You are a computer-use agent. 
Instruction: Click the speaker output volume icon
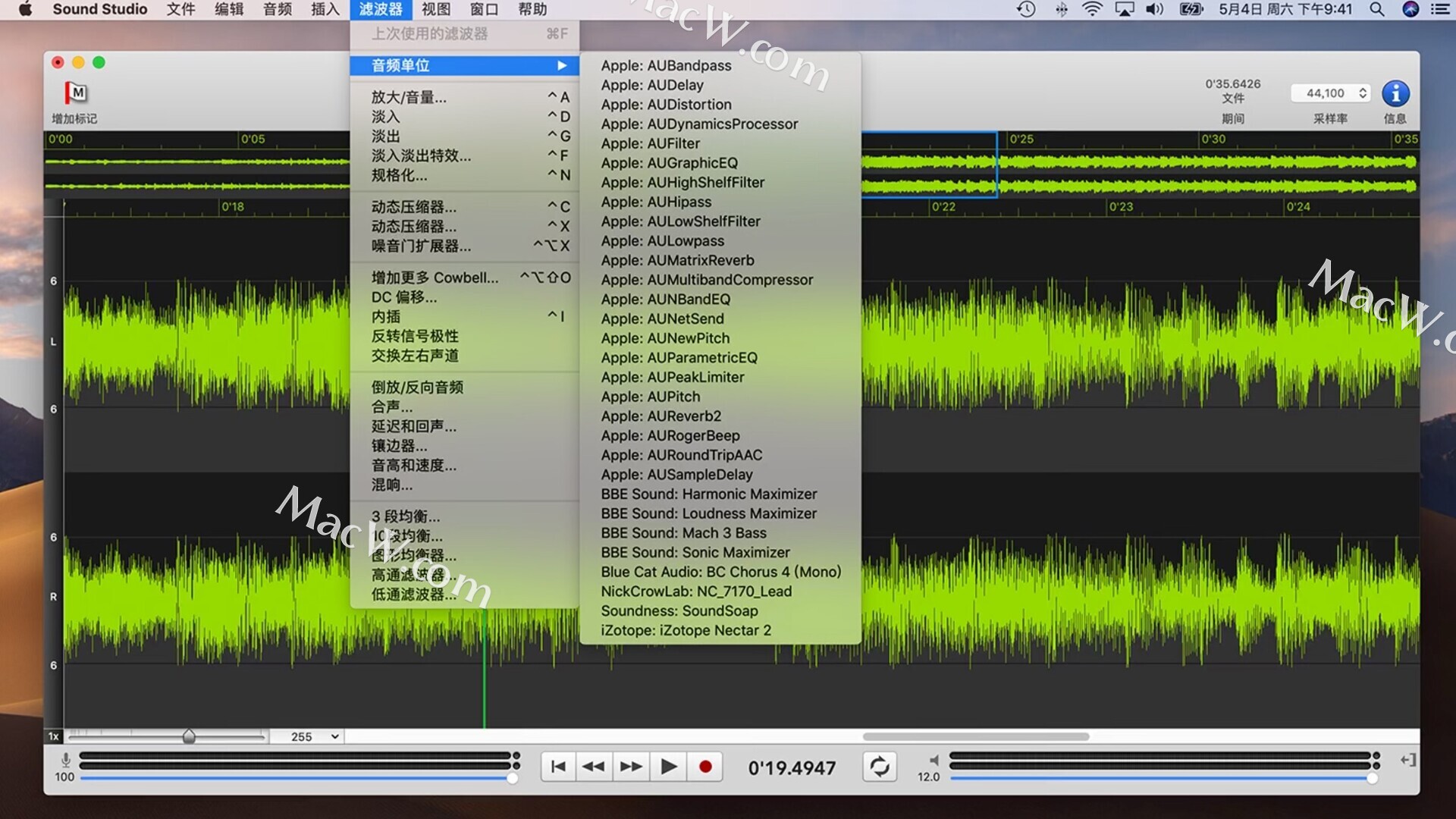point(934,760)
